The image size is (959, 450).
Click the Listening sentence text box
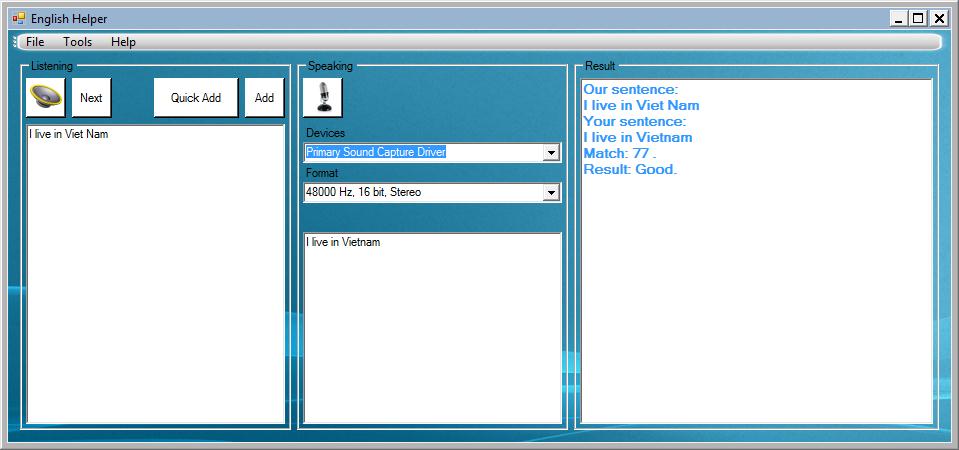[x=156, y=275]
